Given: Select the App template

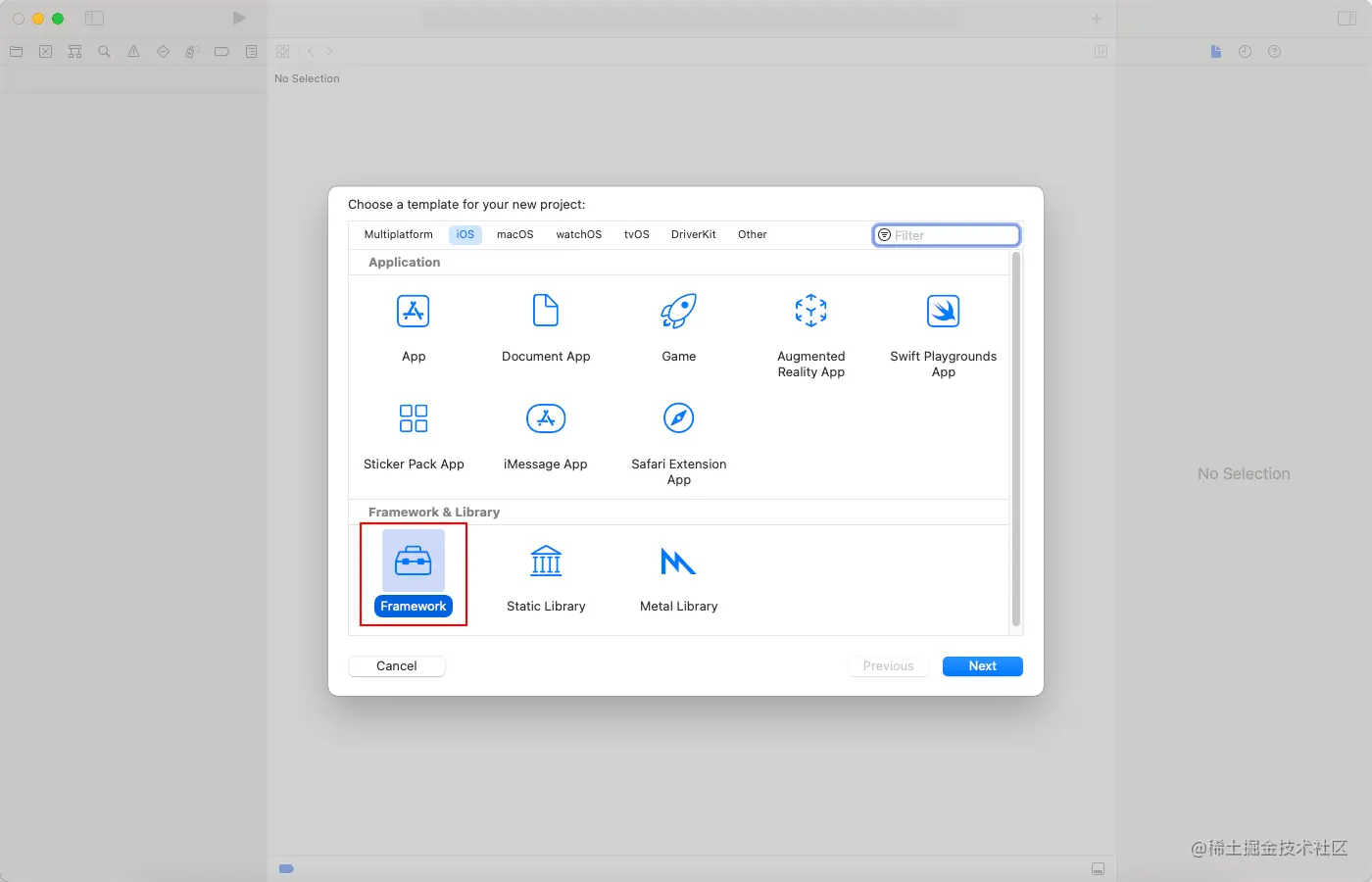Looking at the screenshot, I should tap(414, 329).
